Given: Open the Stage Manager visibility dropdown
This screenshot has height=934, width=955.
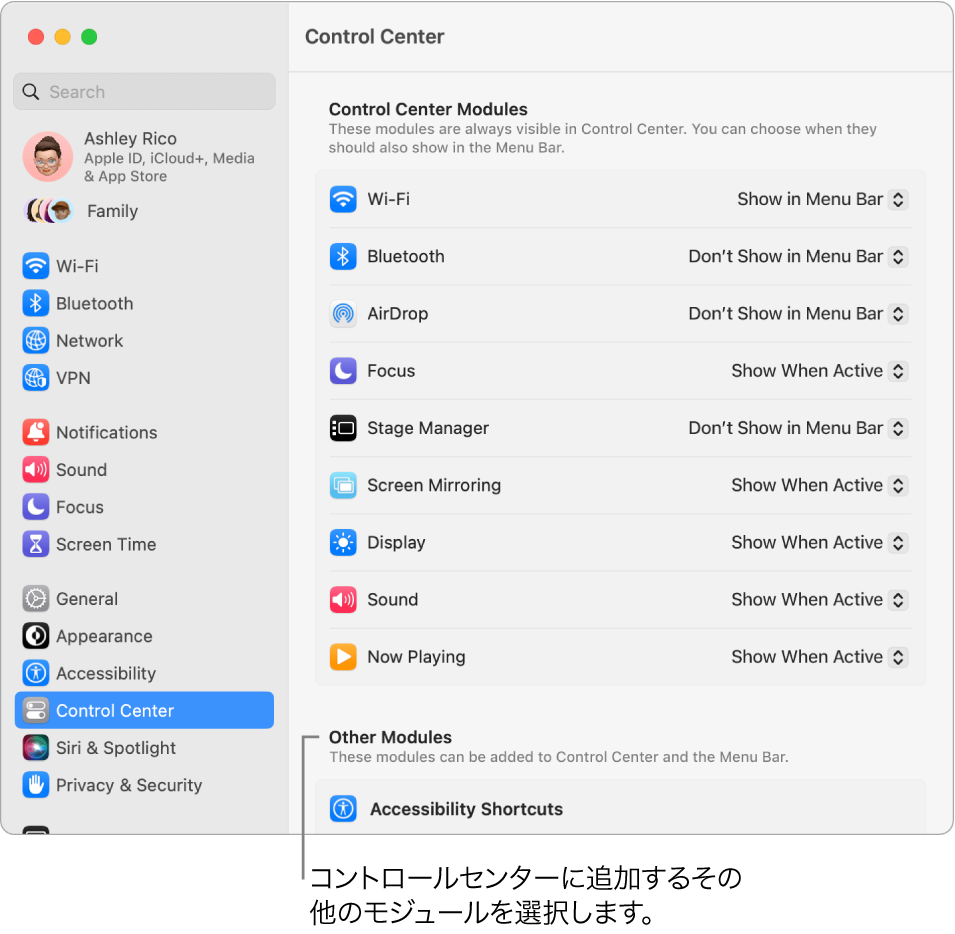Looking at the screenshot, I should coord(797,428).
